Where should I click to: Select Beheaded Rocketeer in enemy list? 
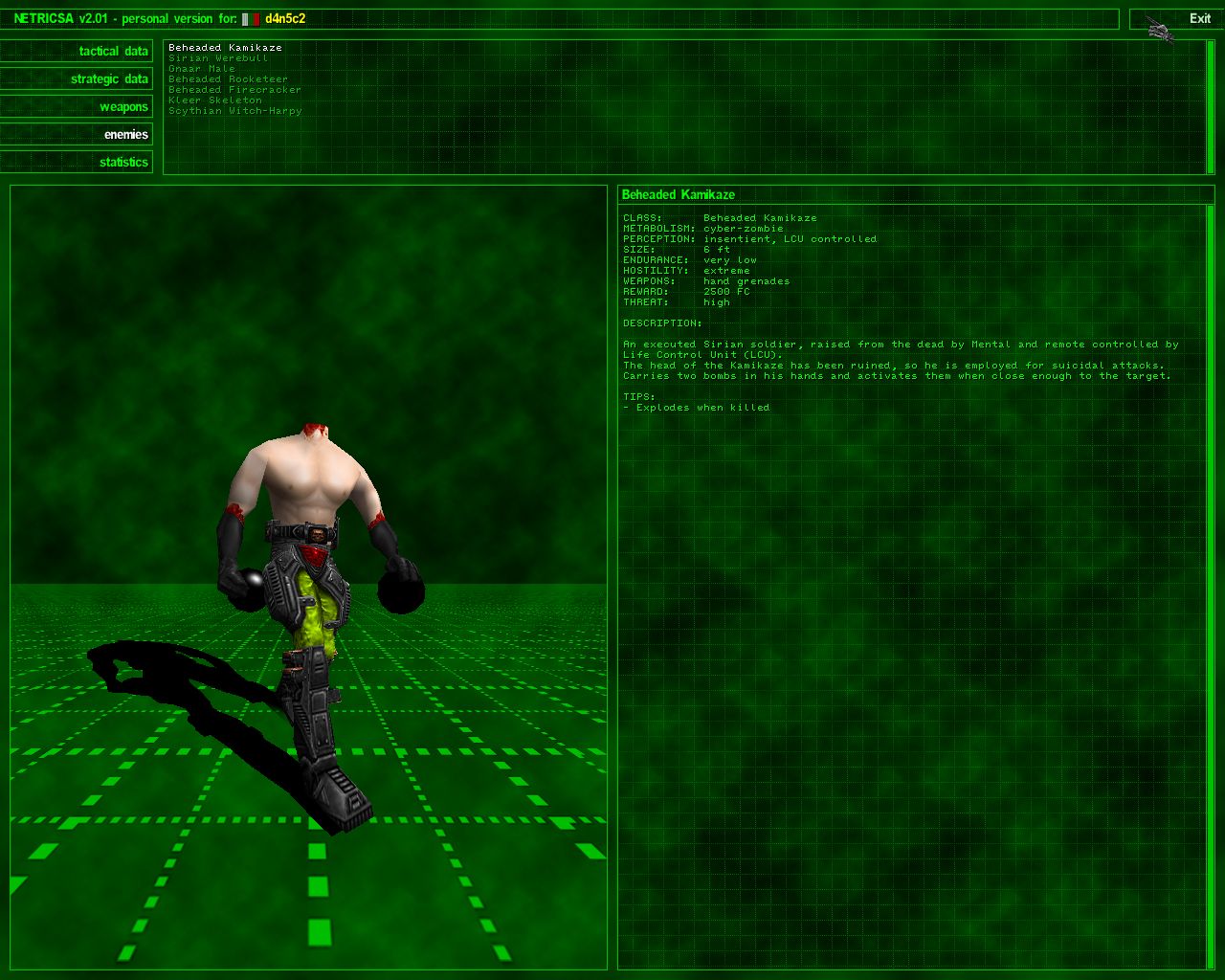point(228,79)
